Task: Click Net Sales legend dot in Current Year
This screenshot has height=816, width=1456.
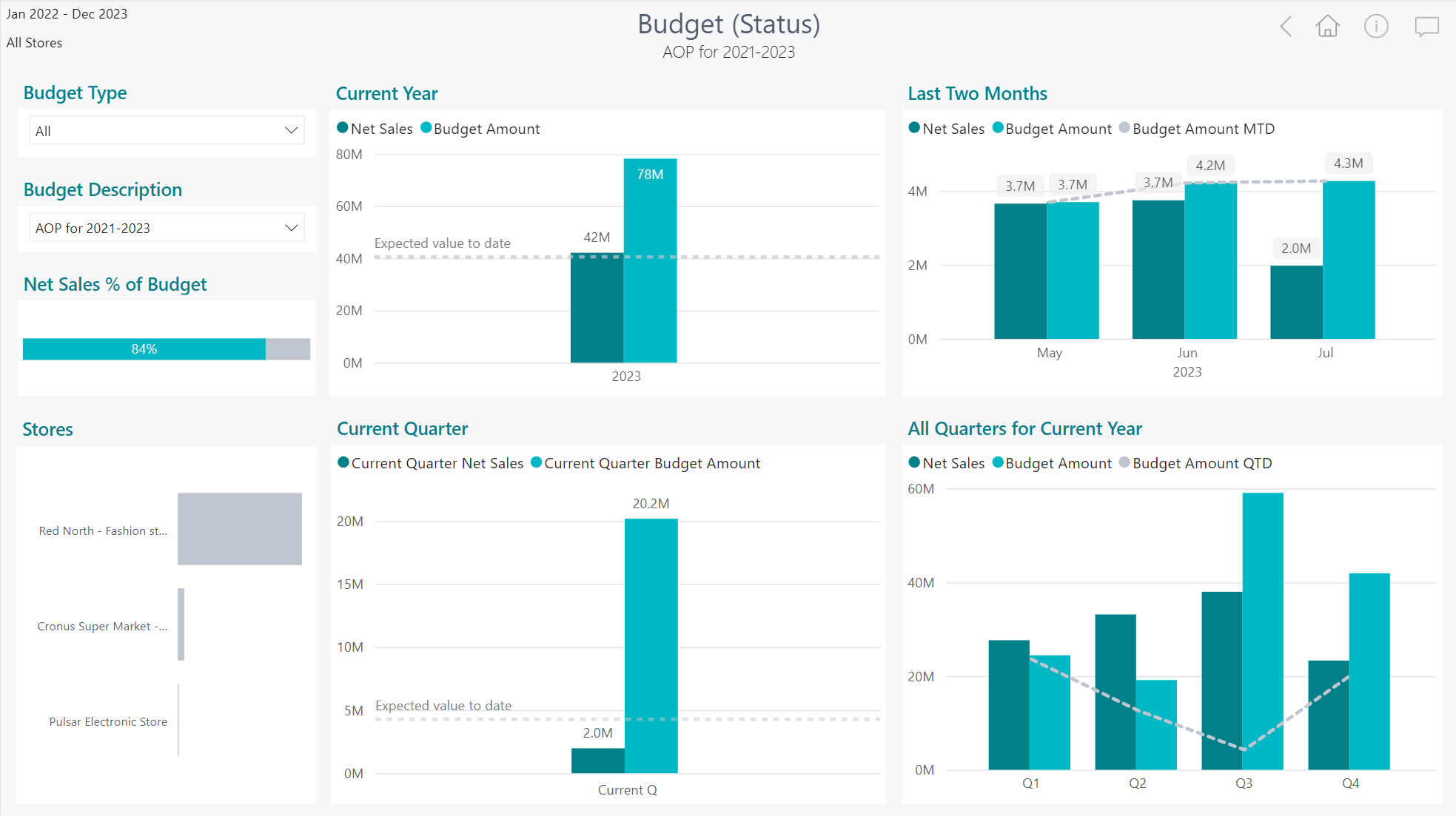Action: pyautogui.click(x=343, y=128)
